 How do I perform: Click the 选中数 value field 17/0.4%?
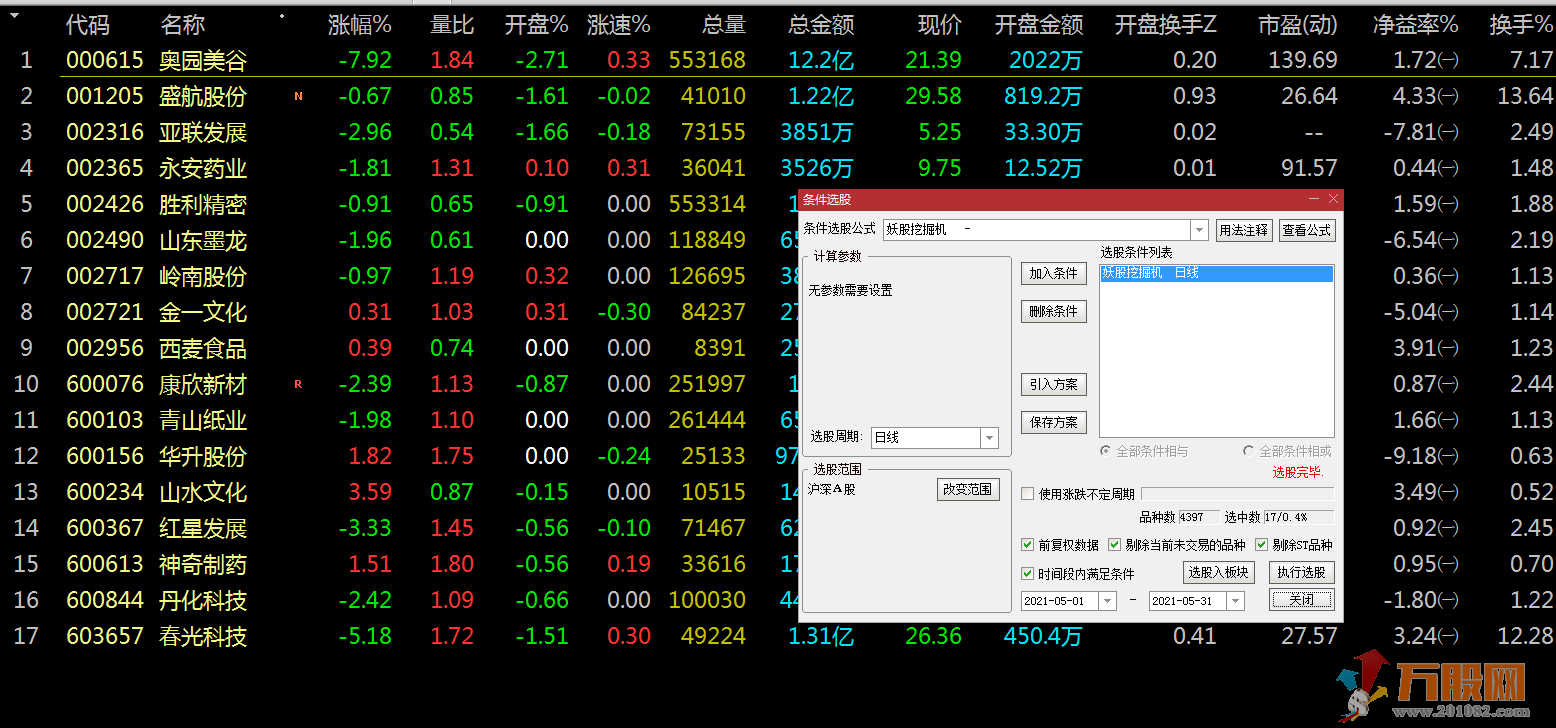1299,517
